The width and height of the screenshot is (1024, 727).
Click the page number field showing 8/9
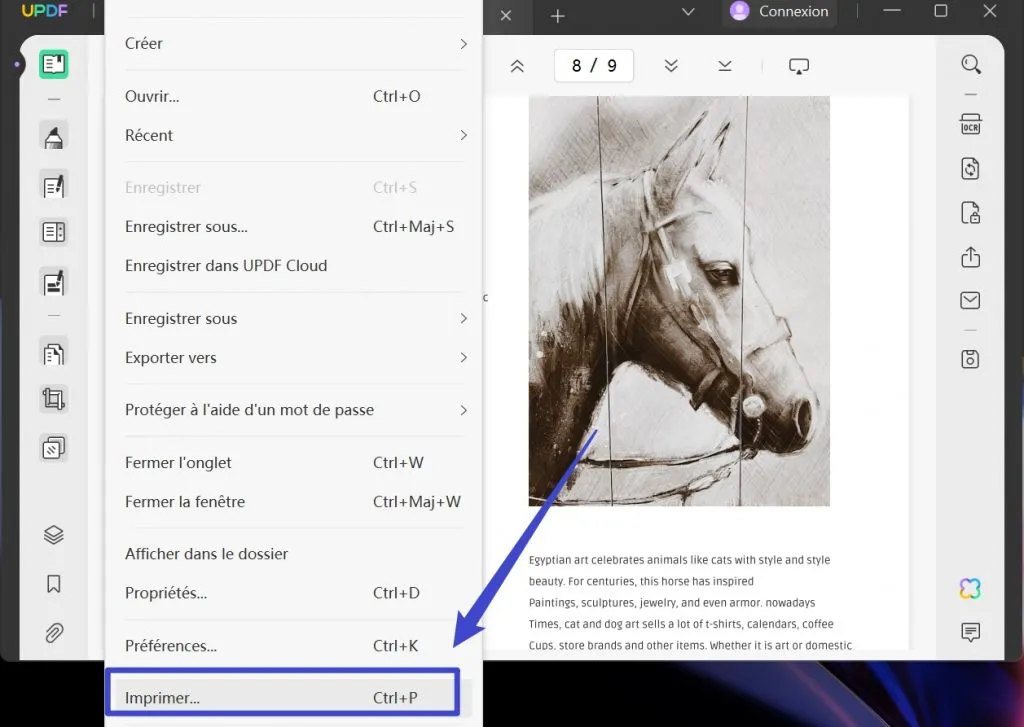[594, 64]
